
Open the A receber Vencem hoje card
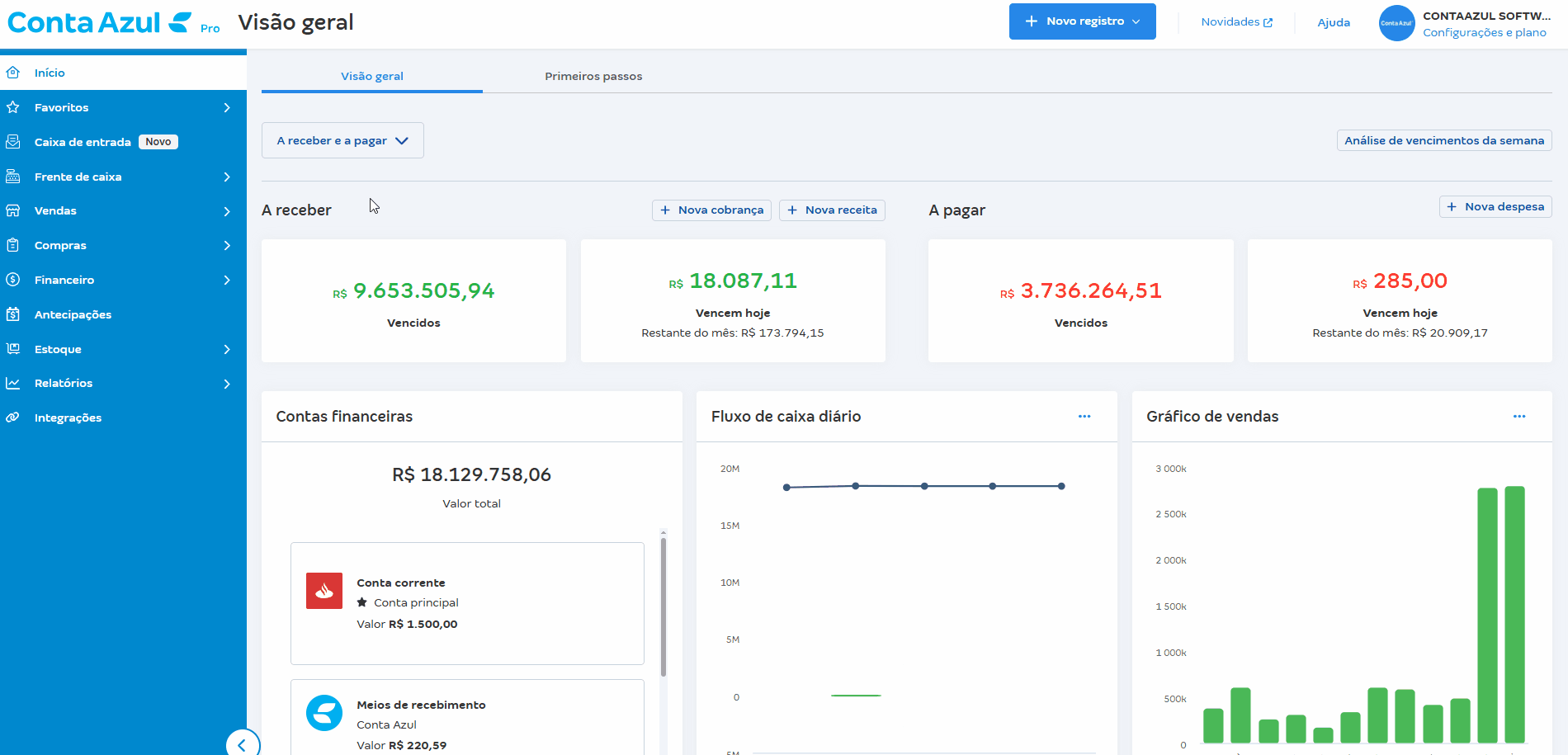[x=733, y=300]
